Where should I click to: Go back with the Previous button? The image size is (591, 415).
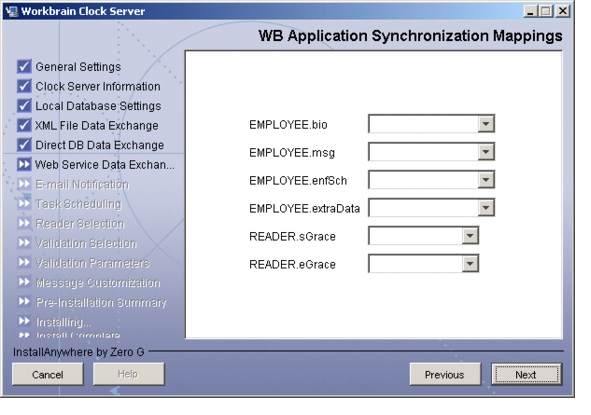445,374
